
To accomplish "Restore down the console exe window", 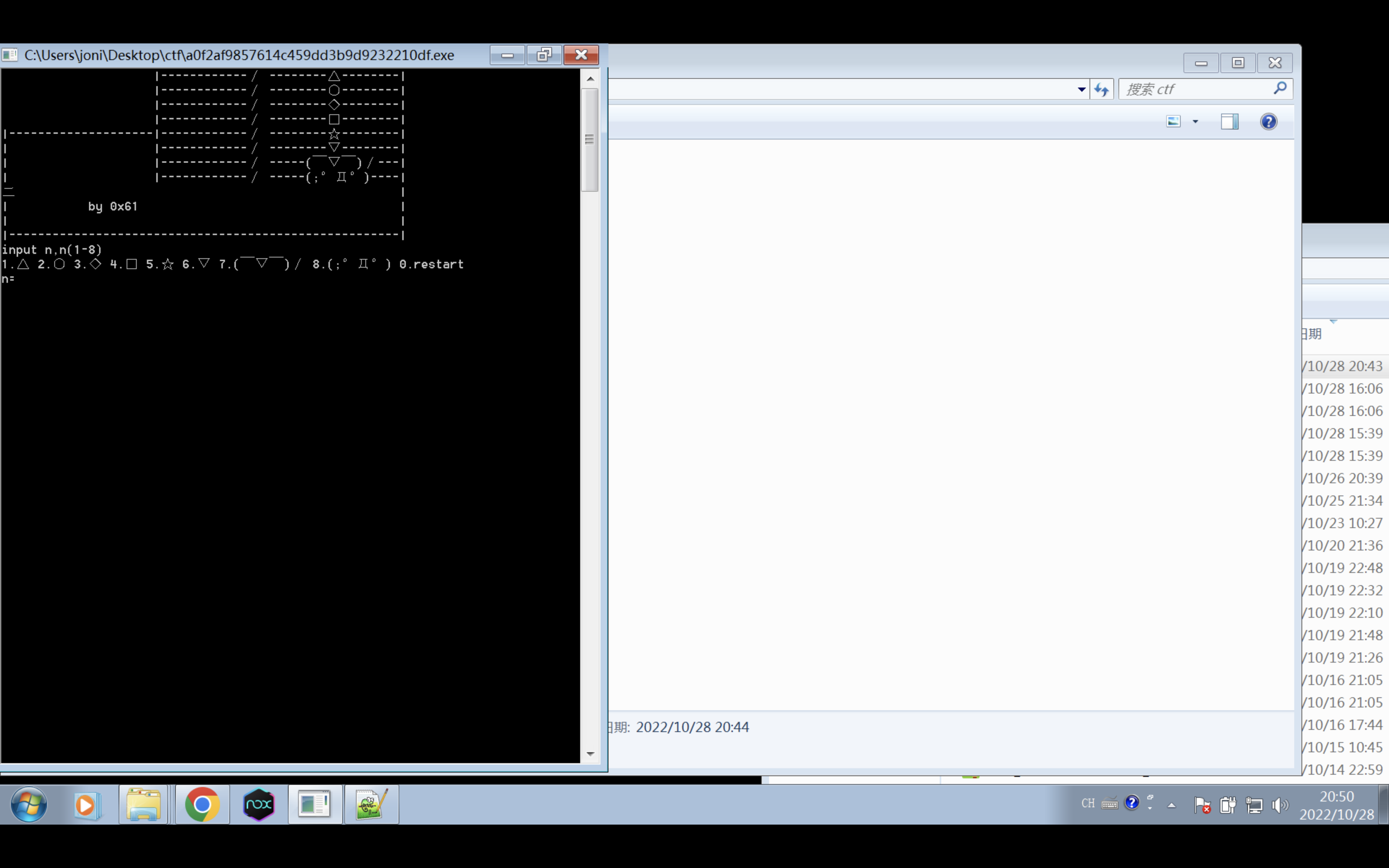I will 544,55.
